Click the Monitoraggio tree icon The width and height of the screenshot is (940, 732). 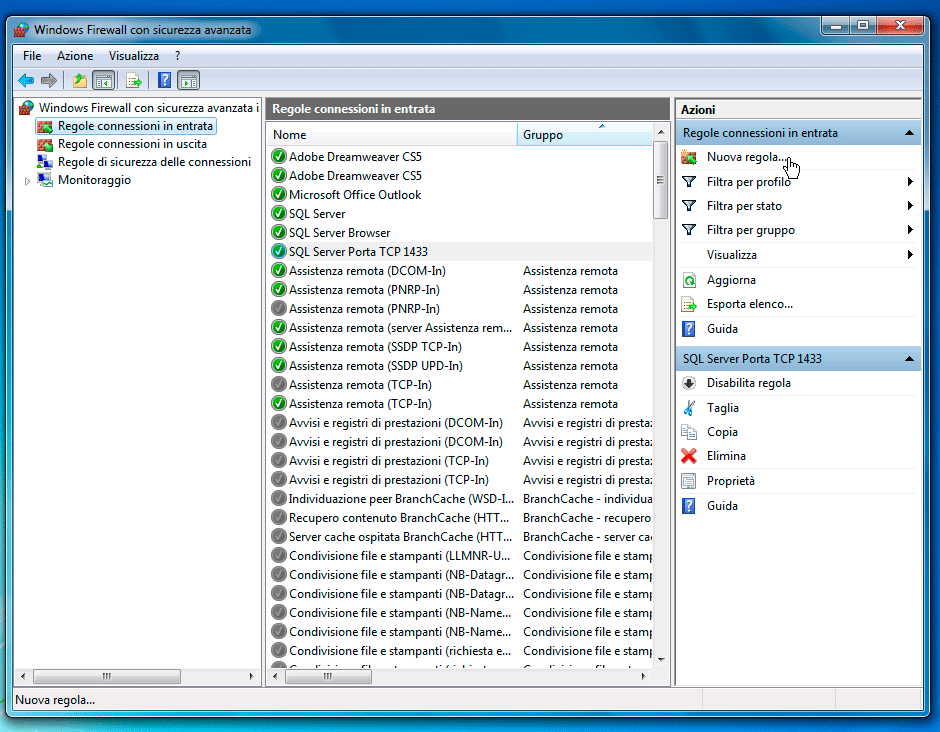click(45, 180)
